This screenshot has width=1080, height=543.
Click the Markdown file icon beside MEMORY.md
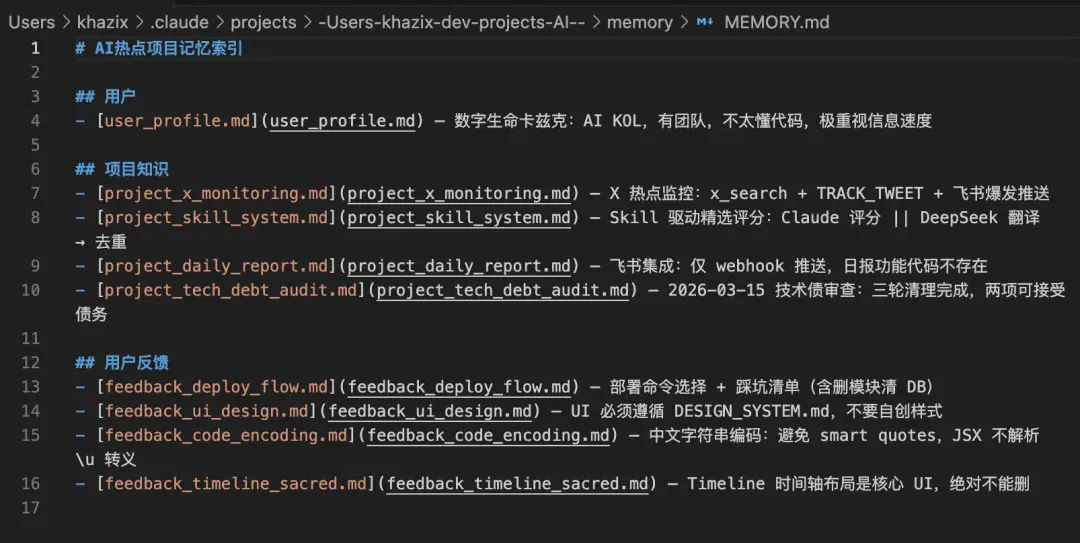click(705, 22)
